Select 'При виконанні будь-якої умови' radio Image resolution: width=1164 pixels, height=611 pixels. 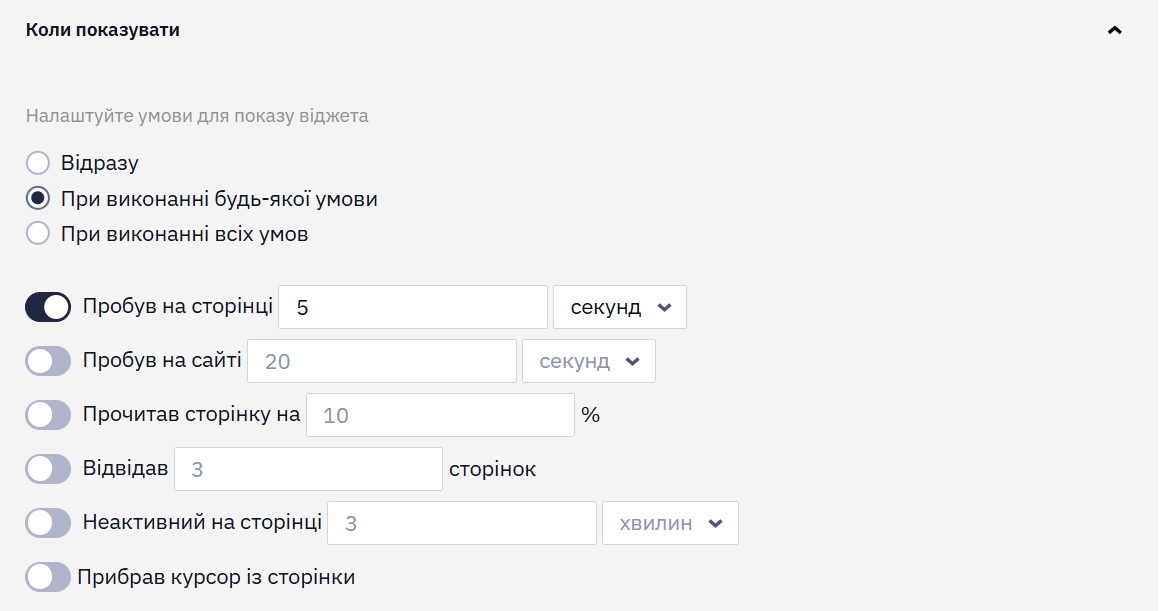[x=38, y=198]
